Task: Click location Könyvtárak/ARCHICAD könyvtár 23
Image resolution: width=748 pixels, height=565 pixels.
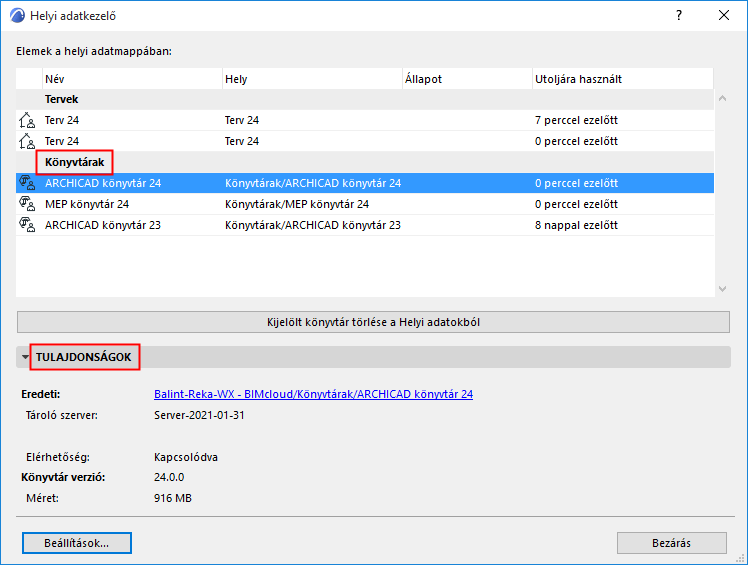Action: coord(312,225)
